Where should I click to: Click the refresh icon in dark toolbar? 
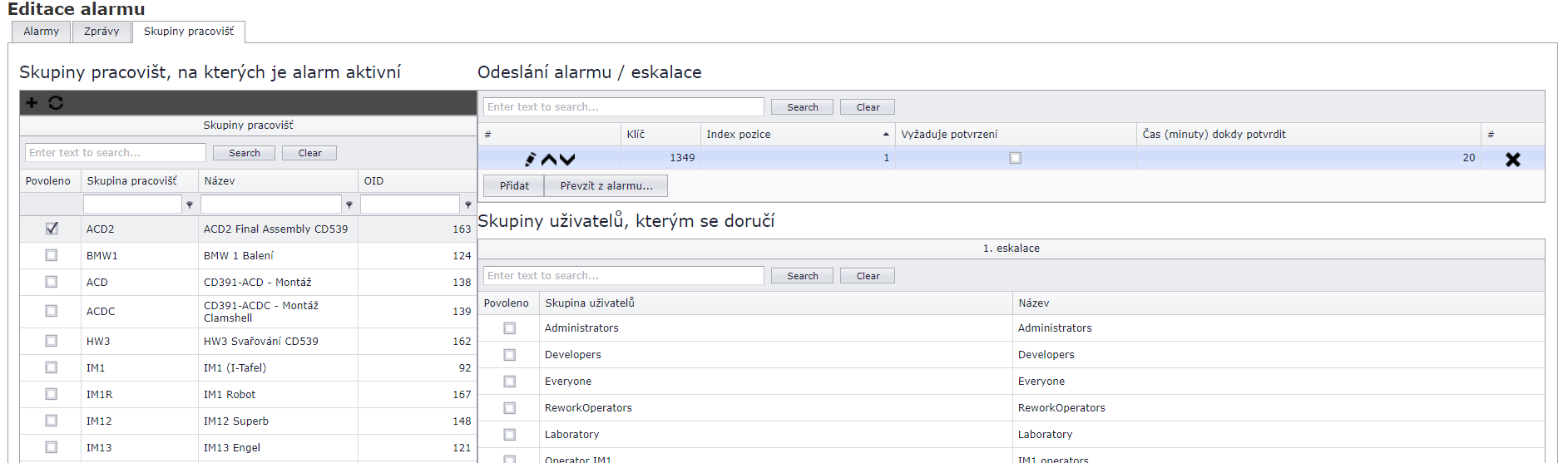(56, 103)
